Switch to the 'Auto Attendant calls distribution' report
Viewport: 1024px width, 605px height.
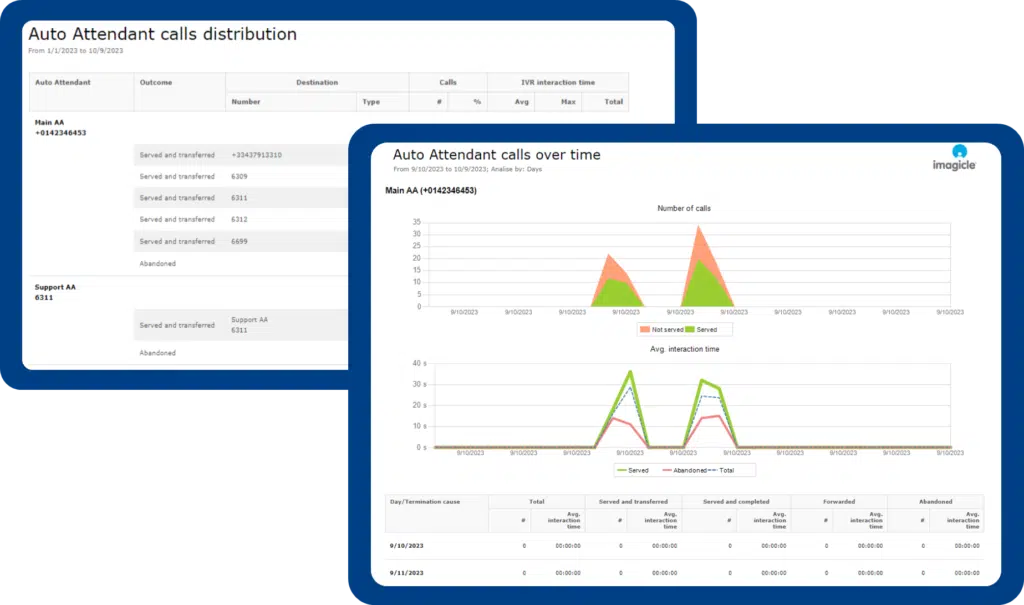[164, 33]
